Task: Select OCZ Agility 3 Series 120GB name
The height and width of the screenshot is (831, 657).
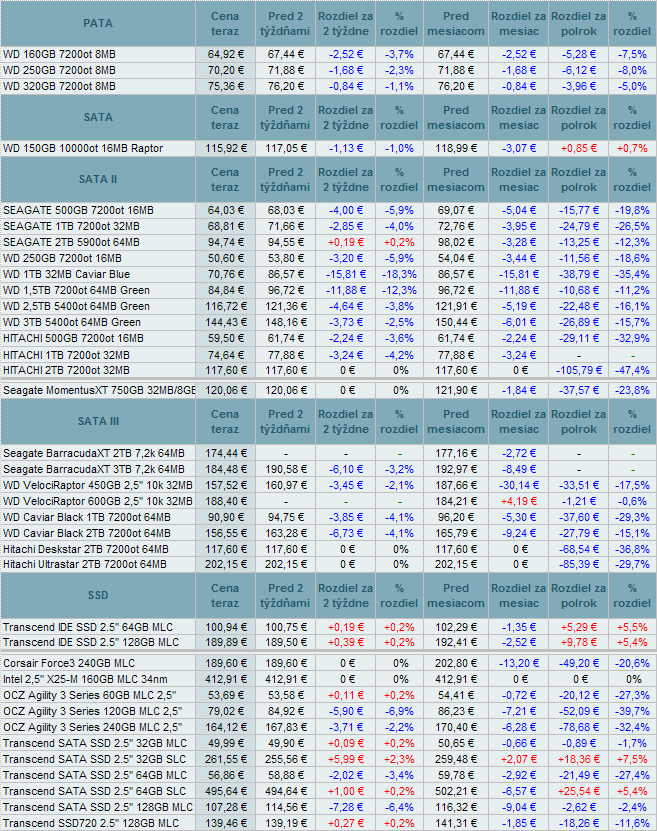Action: click(x=92, y=711)
